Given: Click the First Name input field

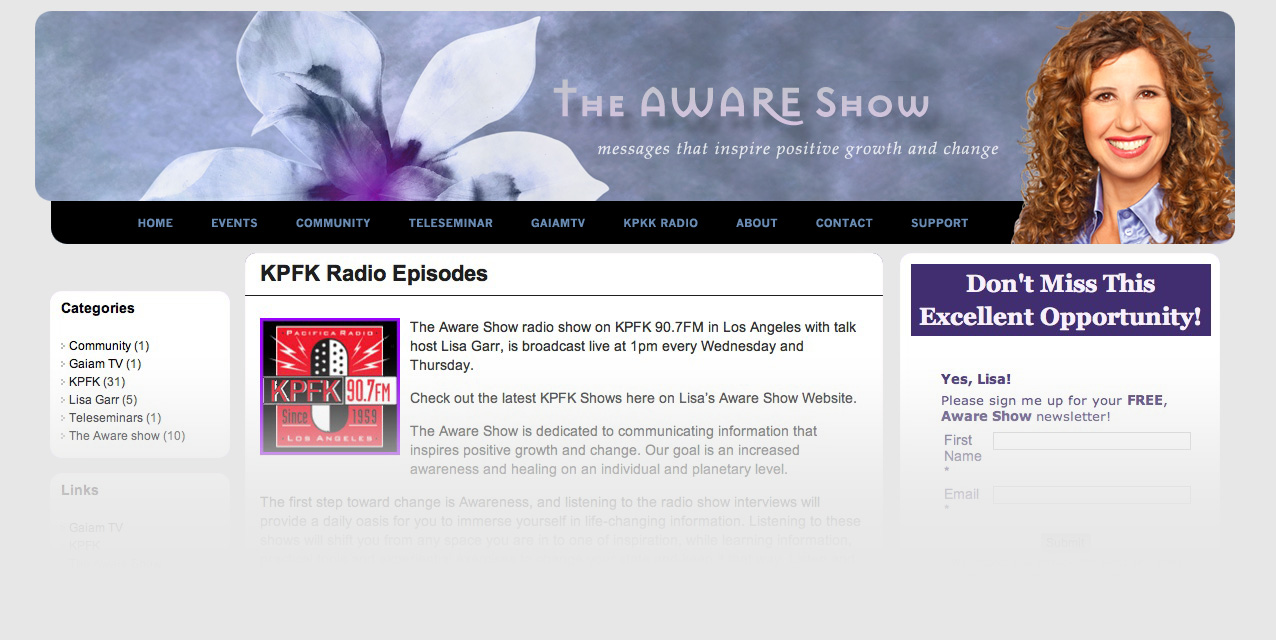Looking at the screenshot, I should [1092, 441].
